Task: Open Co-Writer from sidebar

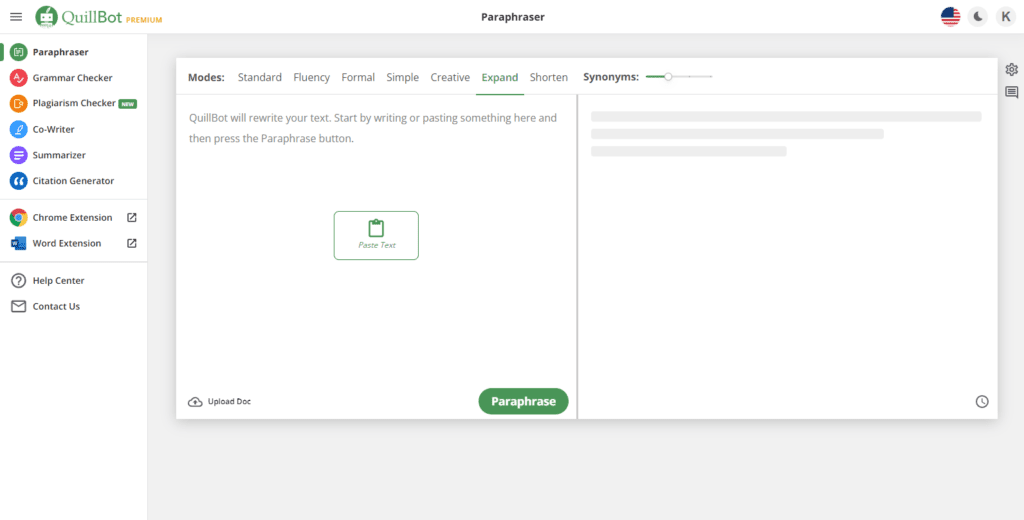Action: (54, 129)
